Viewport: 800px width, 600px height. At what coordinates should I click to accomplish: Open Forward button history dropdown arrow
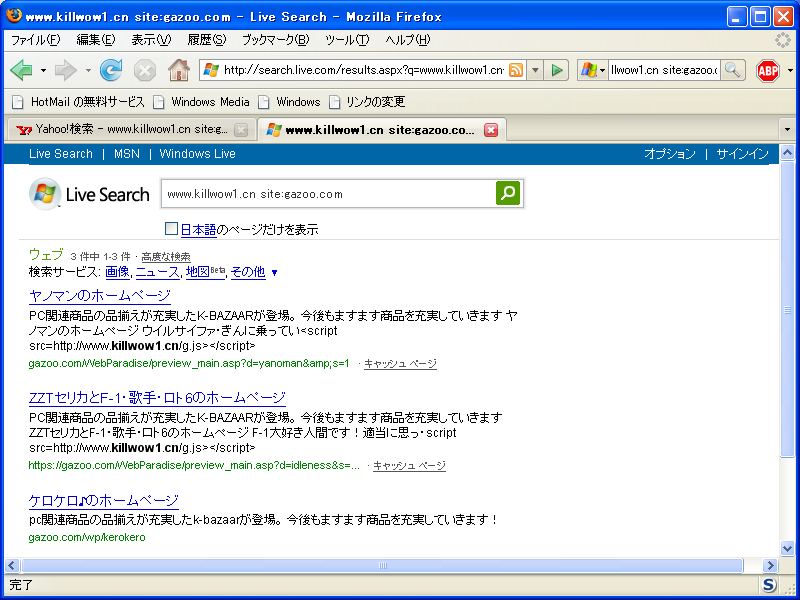pyautogui.click(x=88, y=70)
